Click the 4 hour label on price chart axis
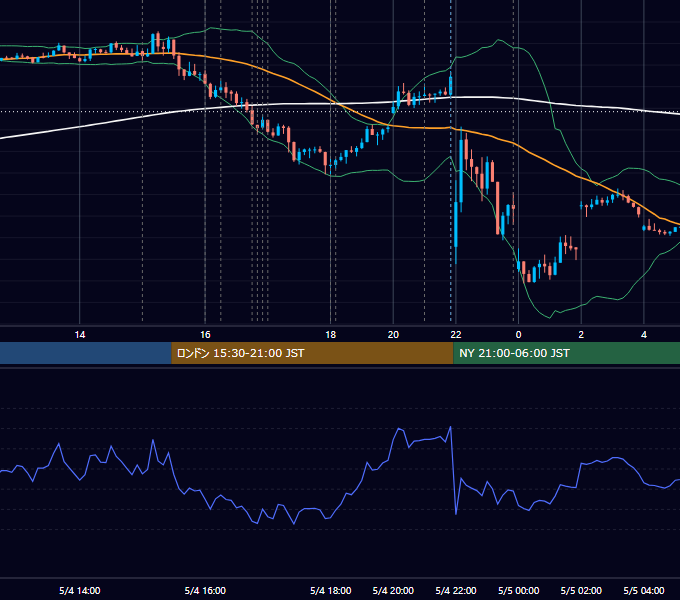This screenshot has height=600, width=680. pos(644,335)
